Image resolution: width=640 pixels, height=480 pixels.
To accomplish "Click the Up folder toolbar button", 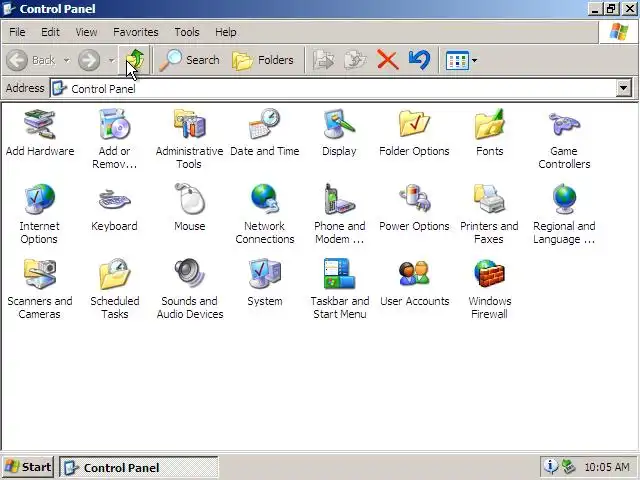I will point(135,60).
